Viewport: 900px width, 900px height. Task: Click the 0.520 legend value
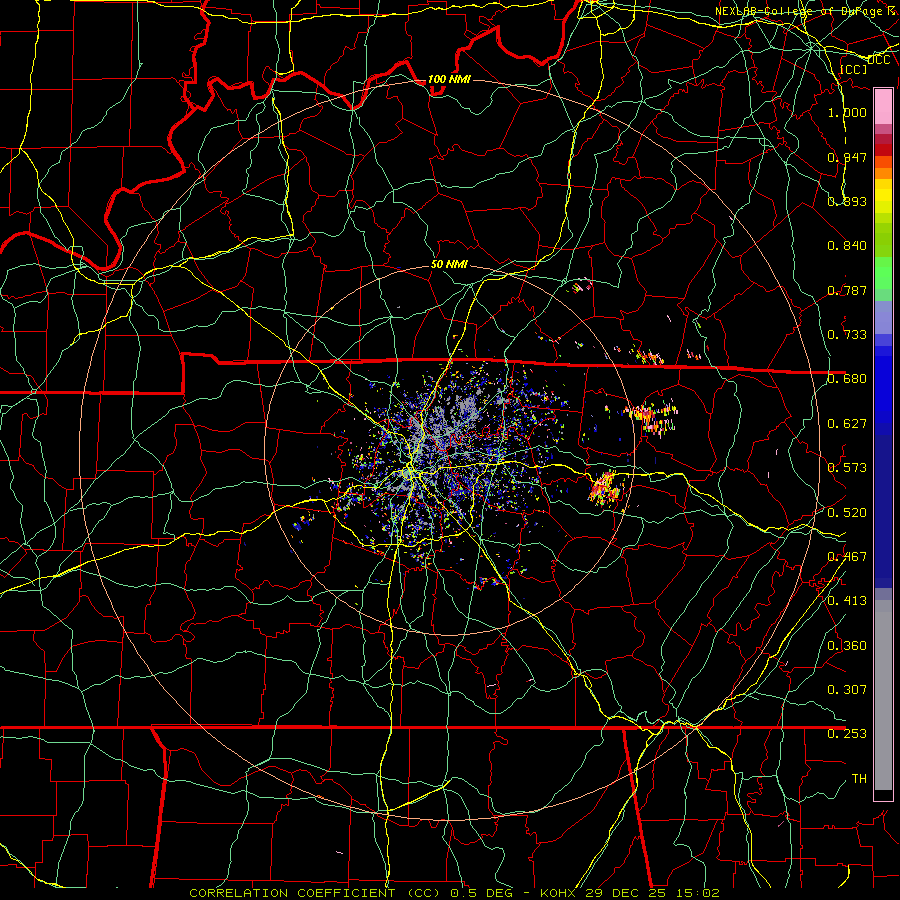pyautogui.click(x=847, y=513)
